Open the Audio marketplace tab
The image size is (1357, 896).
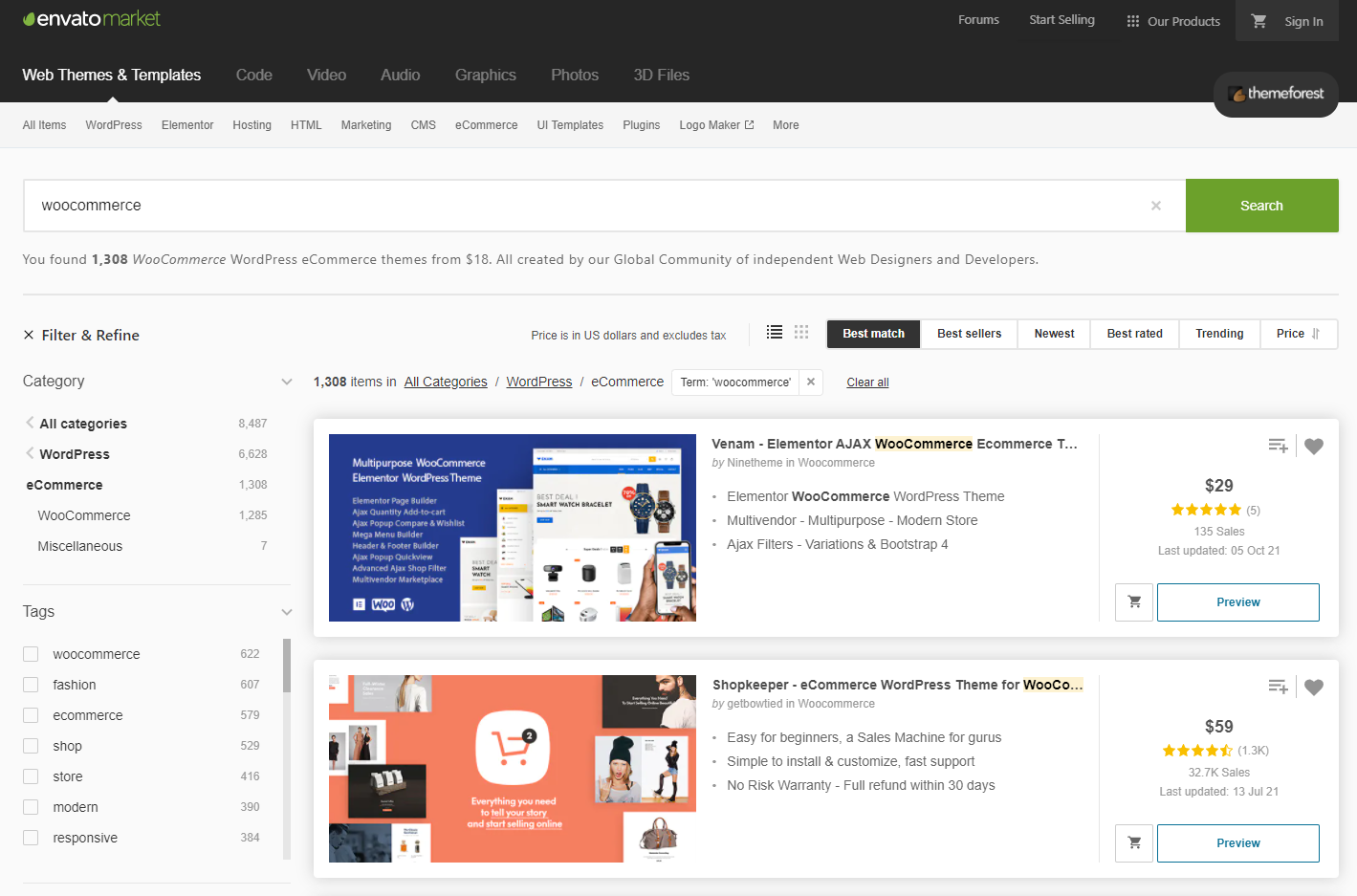tap(400, 75)
